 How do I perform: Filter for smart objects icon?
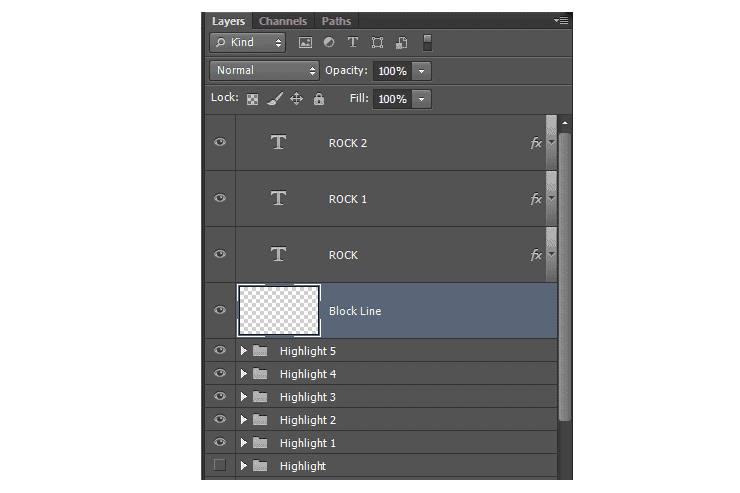[402, 43]
